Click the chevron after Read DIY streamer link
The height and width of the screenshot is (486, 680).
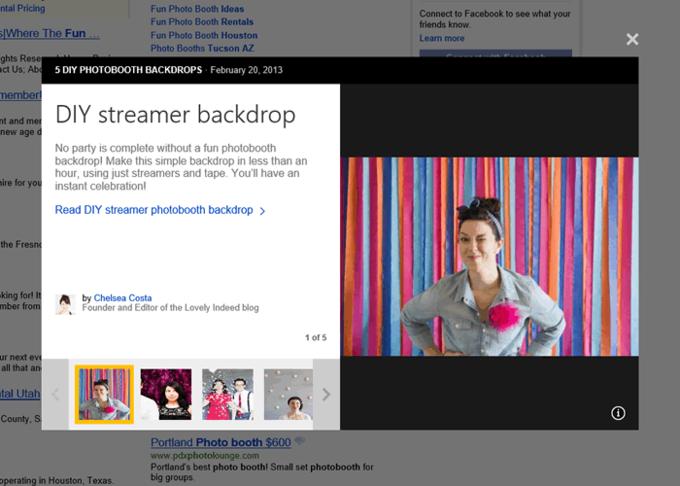pyautogui.click(x=263, y=211)
